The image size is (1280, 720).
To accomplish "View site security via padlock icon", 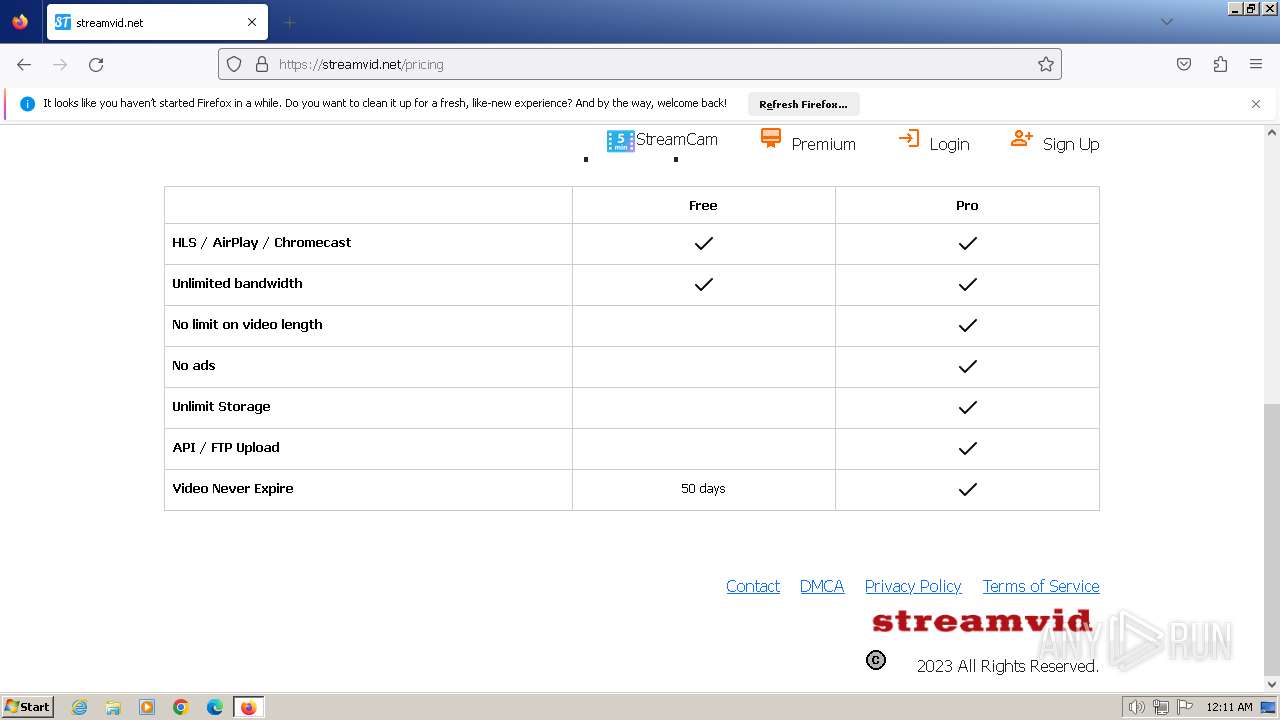I will point(262,64).
